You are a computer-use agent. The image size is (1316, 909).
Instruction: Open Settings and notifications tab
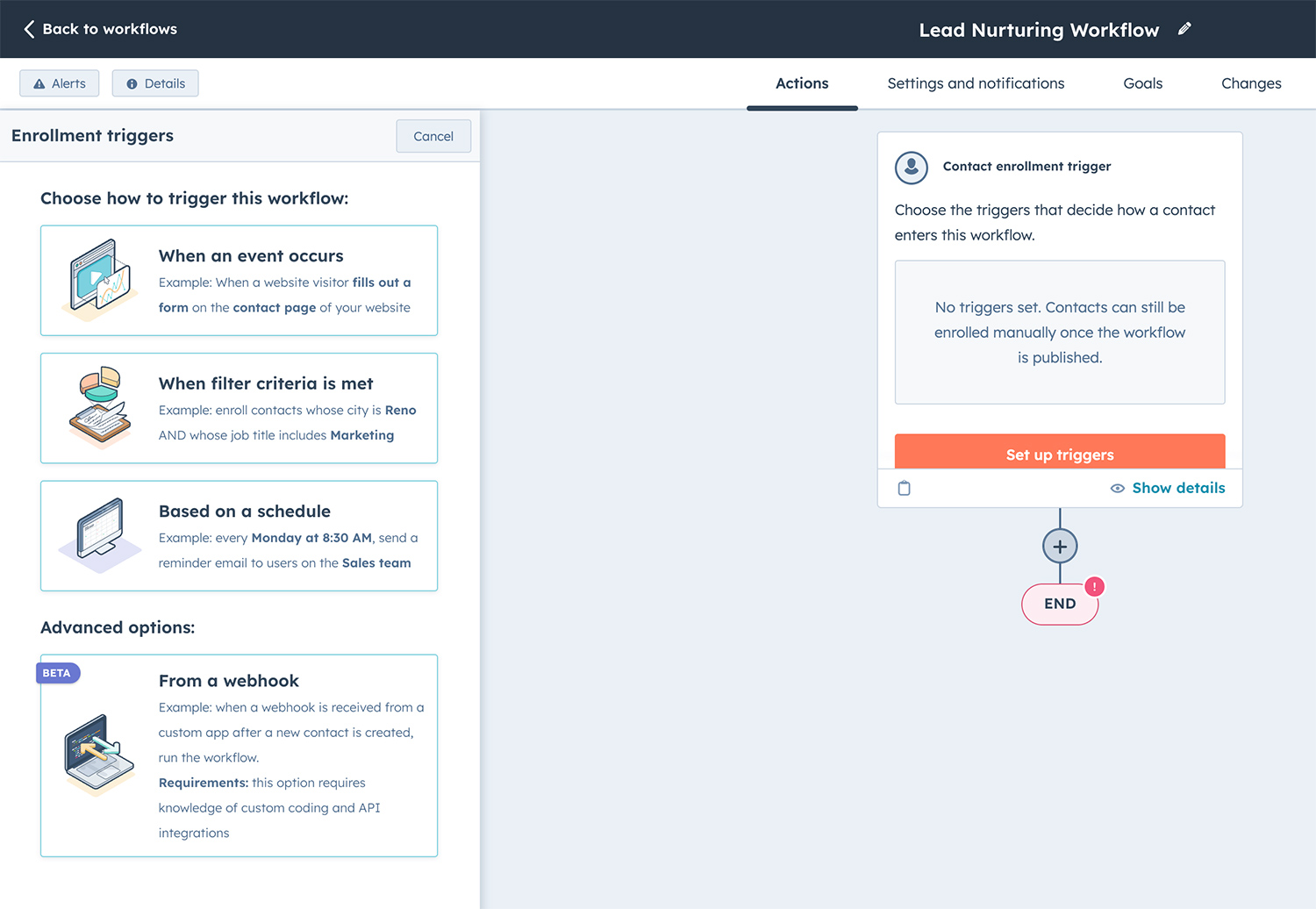[976, 83]
